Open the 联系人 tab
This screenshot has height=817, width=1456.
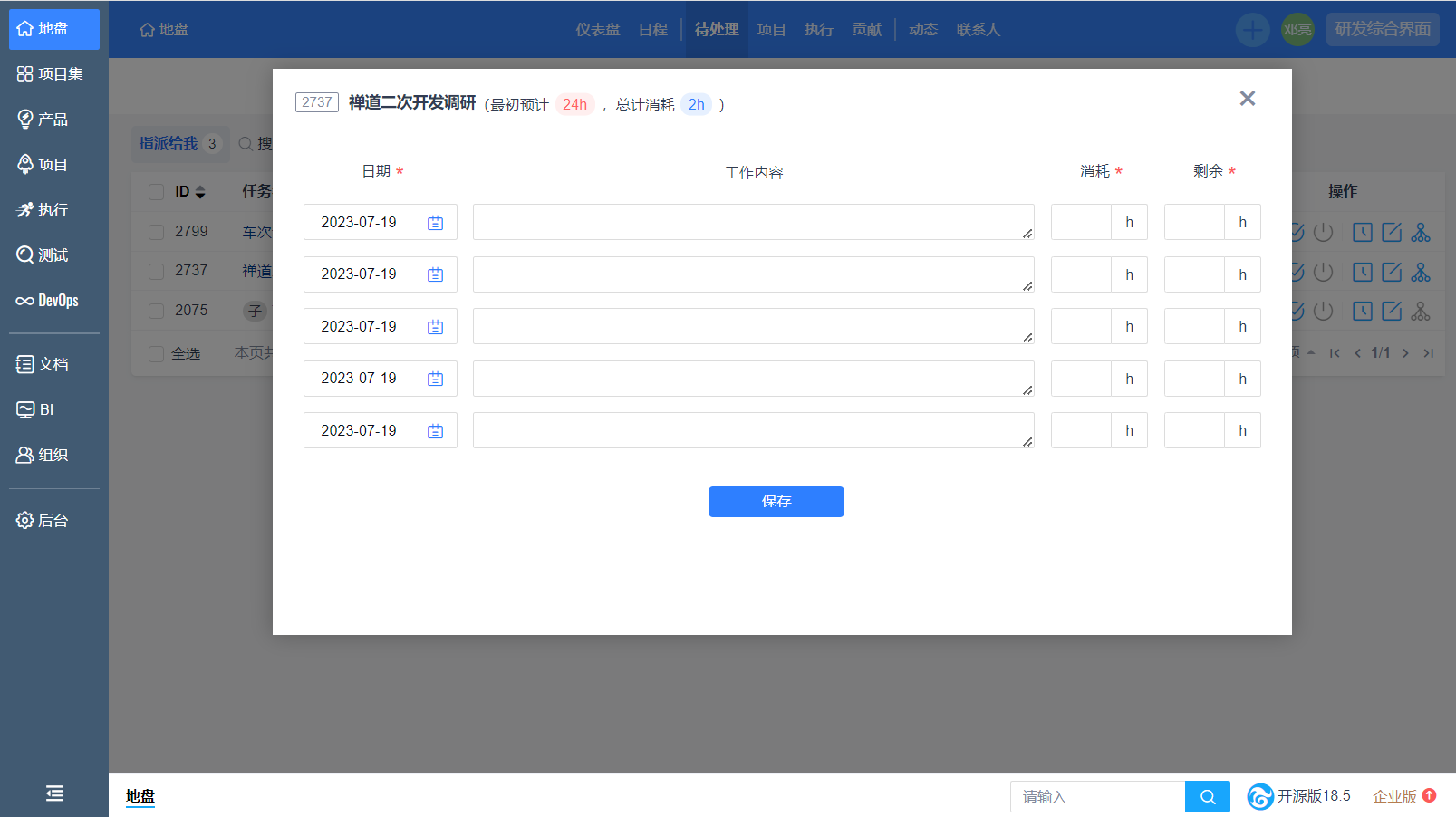[x=978, y=30]
